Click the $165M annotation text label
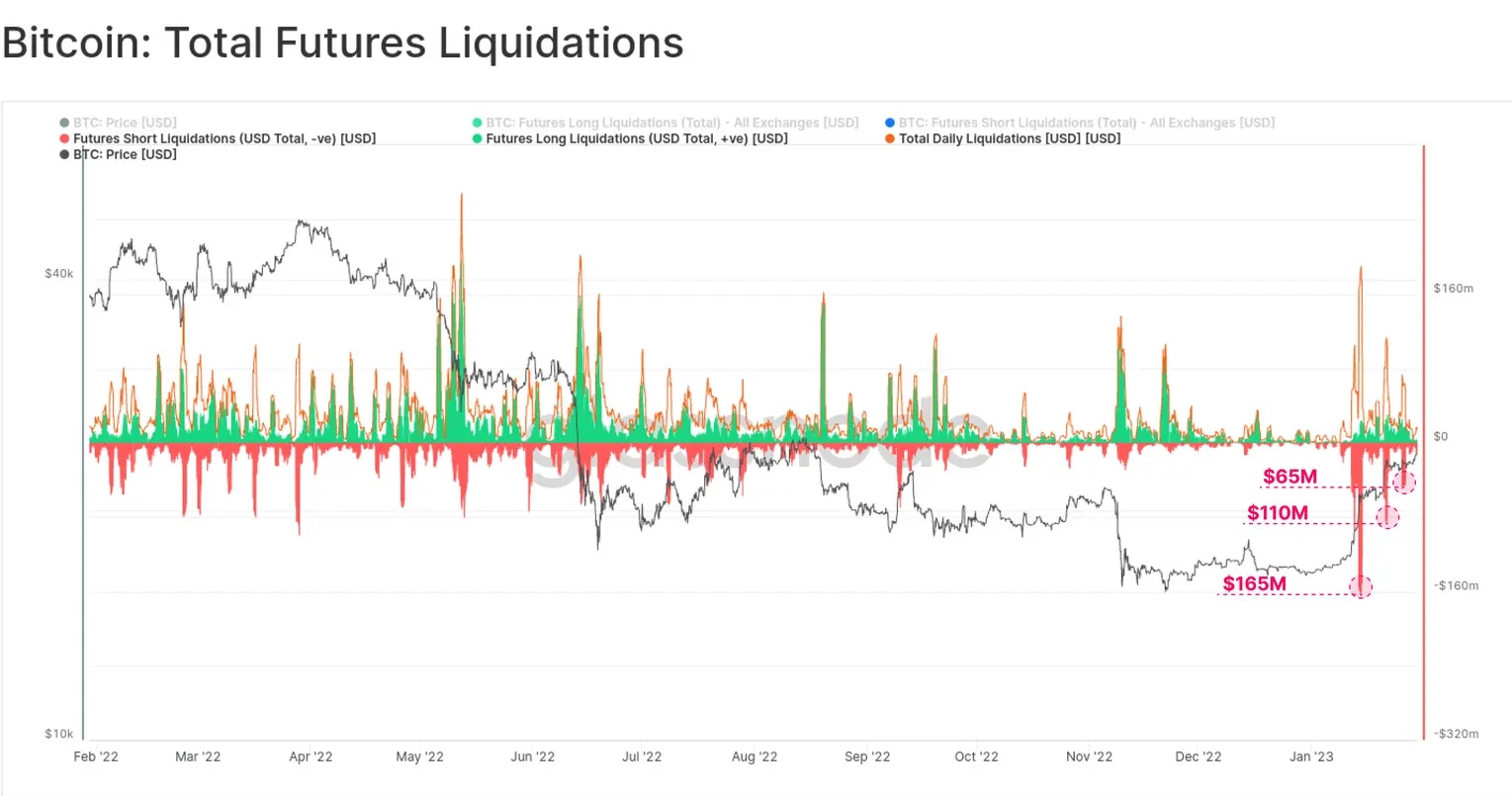 coord(1254,583)
